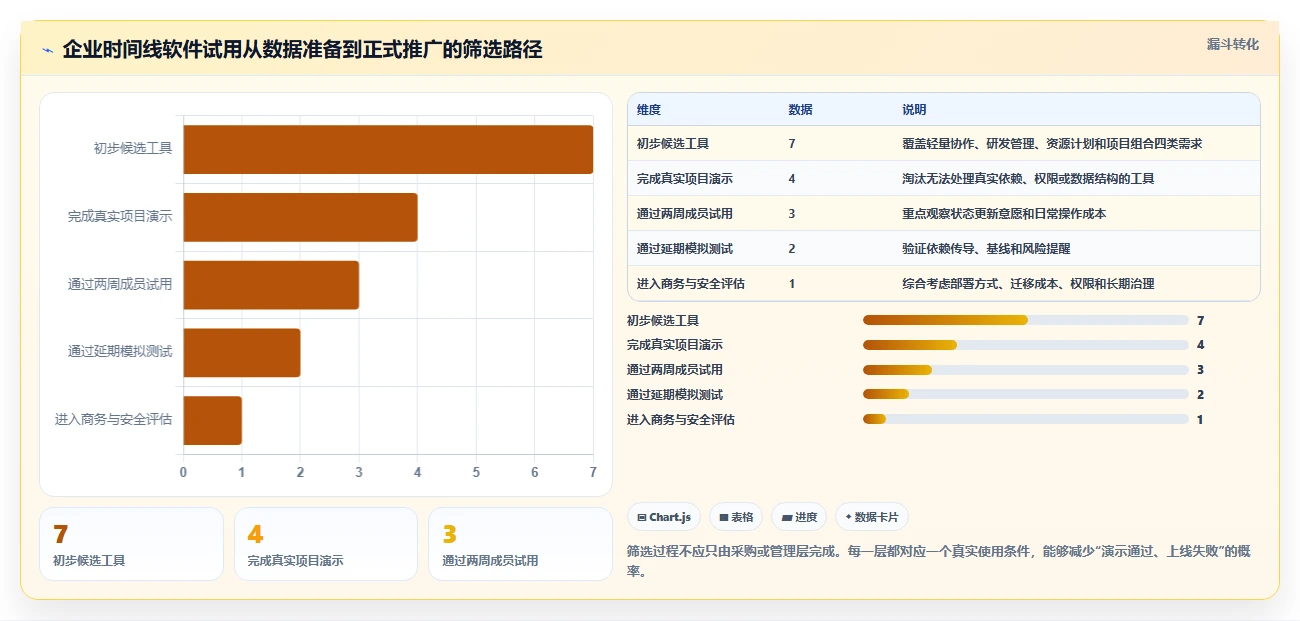Click the 进入商务与安全评估 cell in the table
Viewport: 1300px width, 621px height.
point(691,284)
